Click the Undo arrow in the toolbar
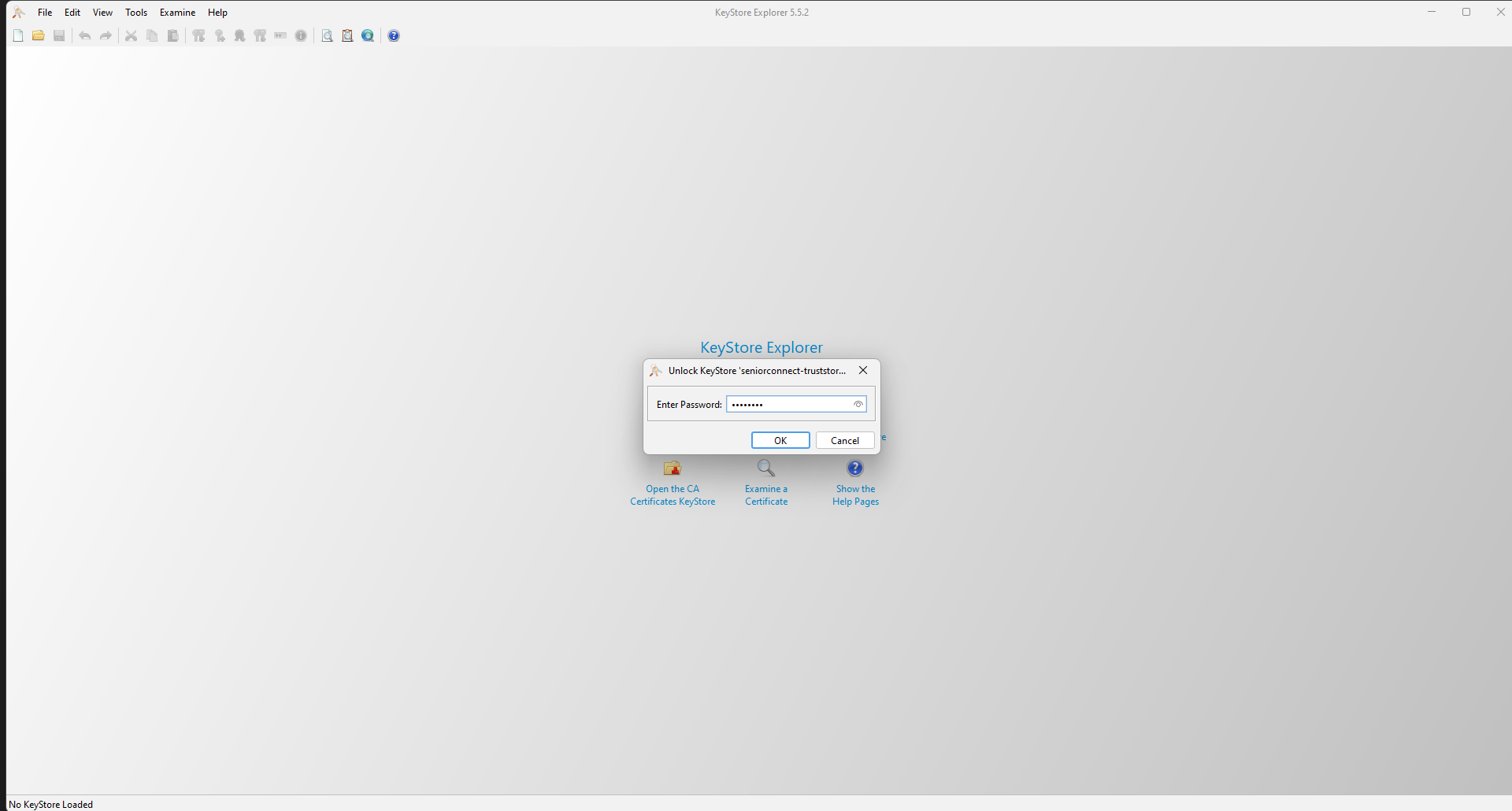The height and width of the screenshot is (811, 1512). tap(85, 35)
